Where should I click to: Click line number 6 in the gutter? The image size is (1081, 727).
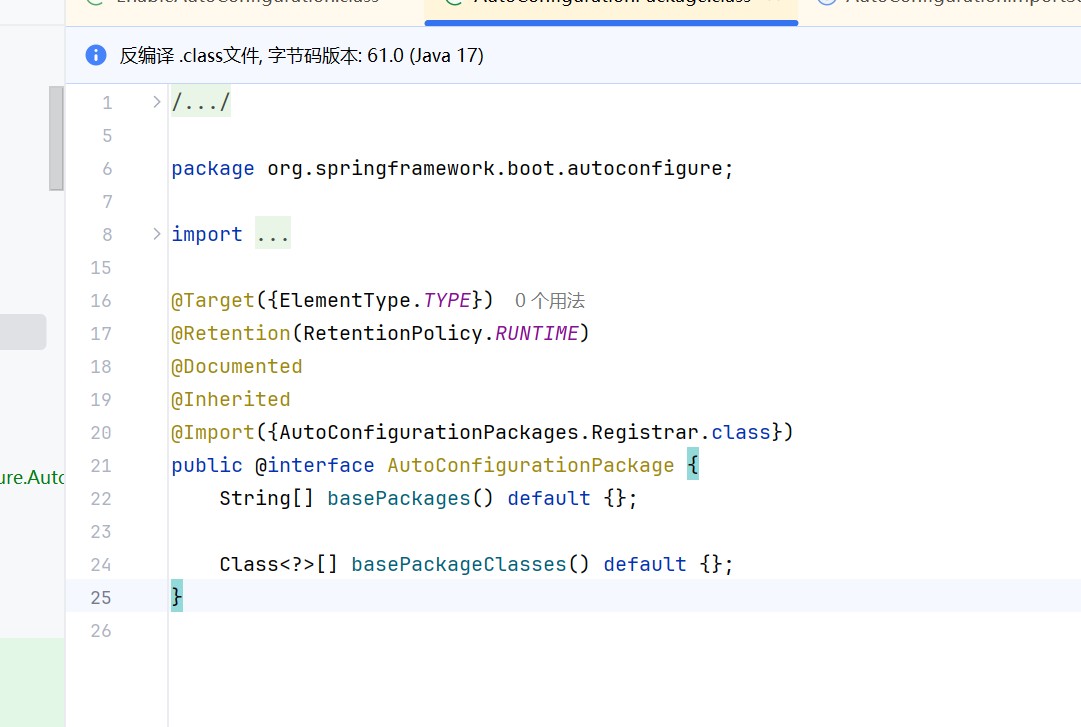107,169
